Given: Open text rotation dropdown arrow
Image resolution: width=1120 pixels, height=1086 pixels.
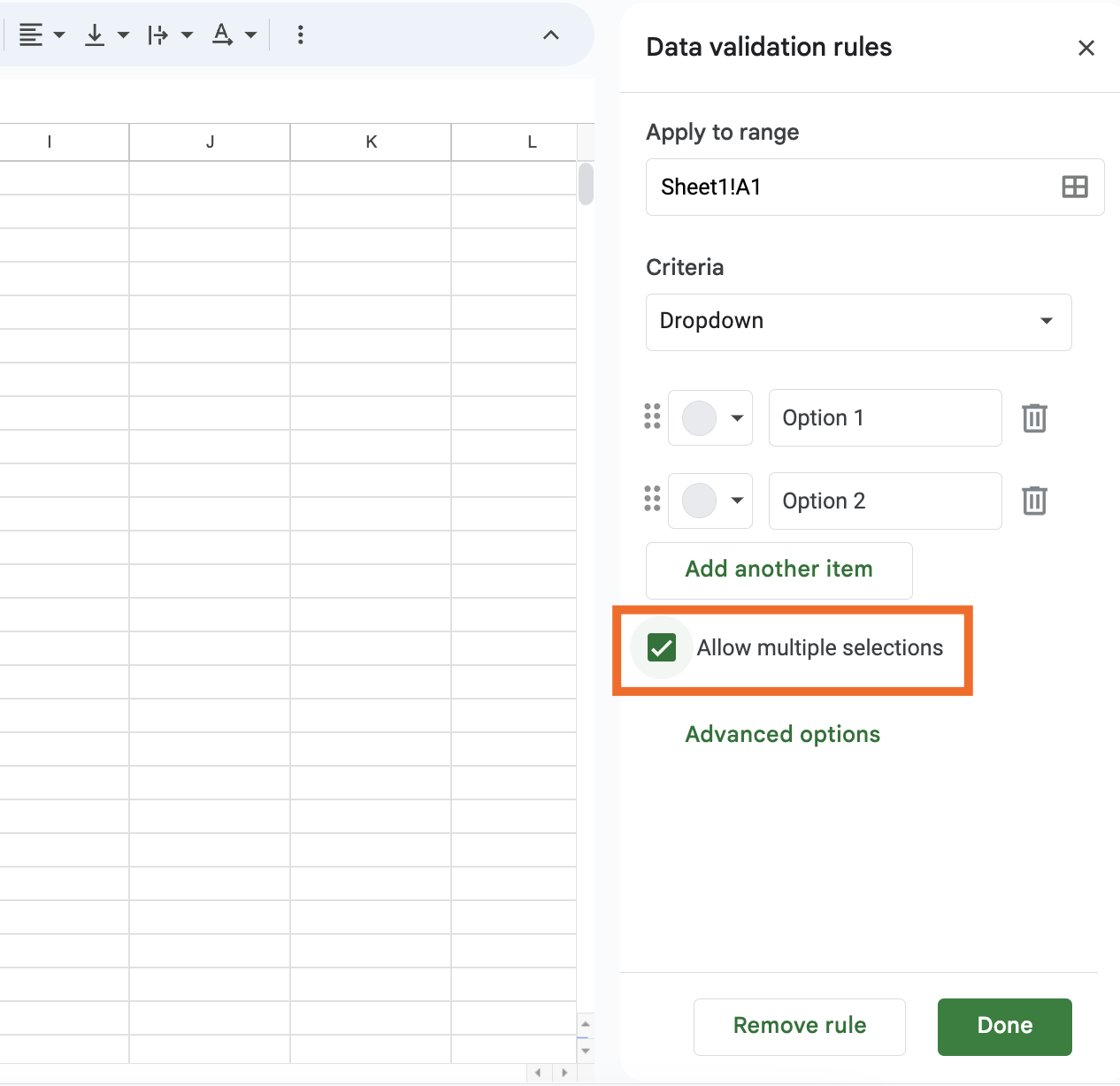Looking at the screenshot, I should point(250,35).
